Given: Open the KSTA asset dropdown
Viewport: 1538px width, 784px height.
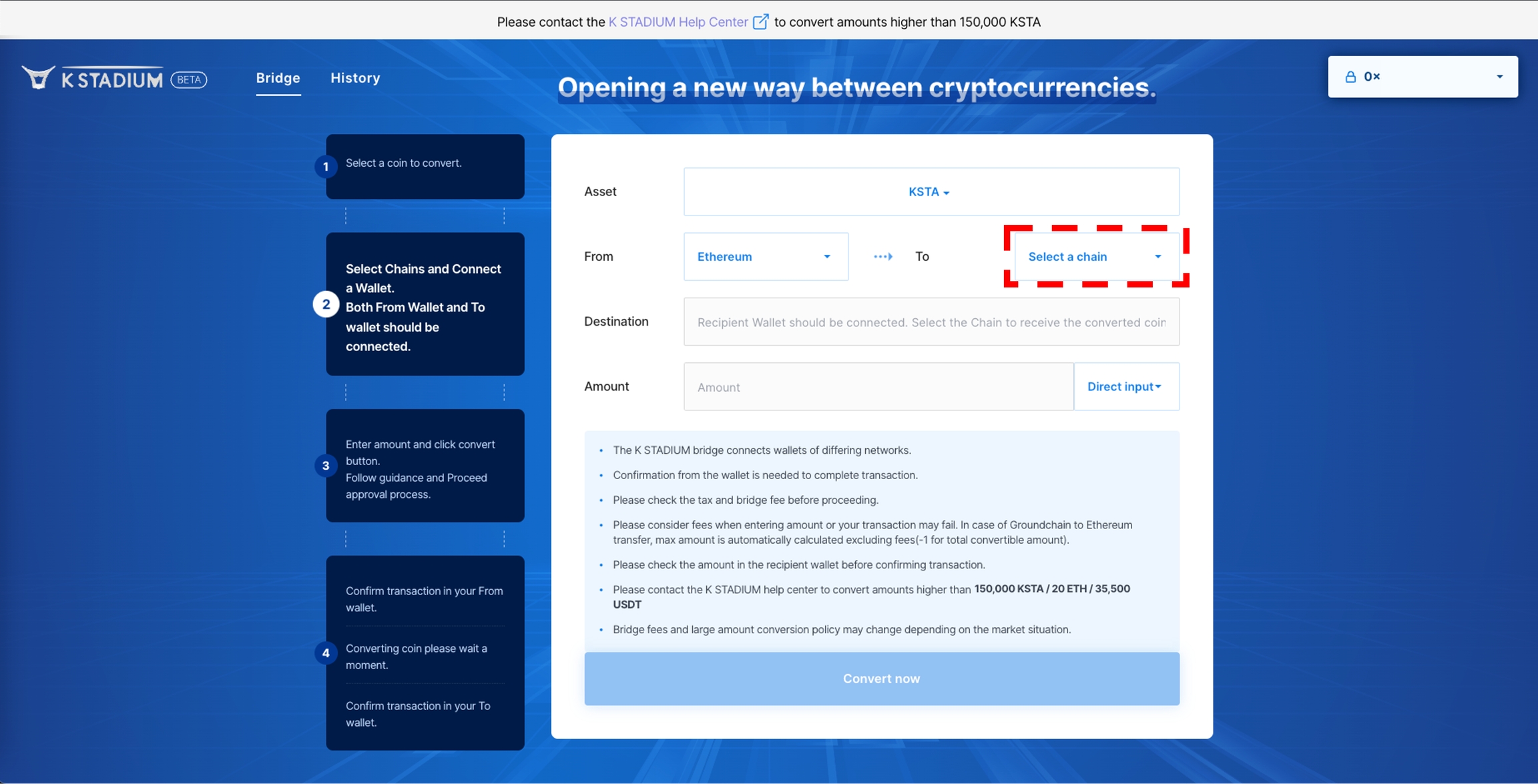Looking at the screenshot, I should 931,191.
